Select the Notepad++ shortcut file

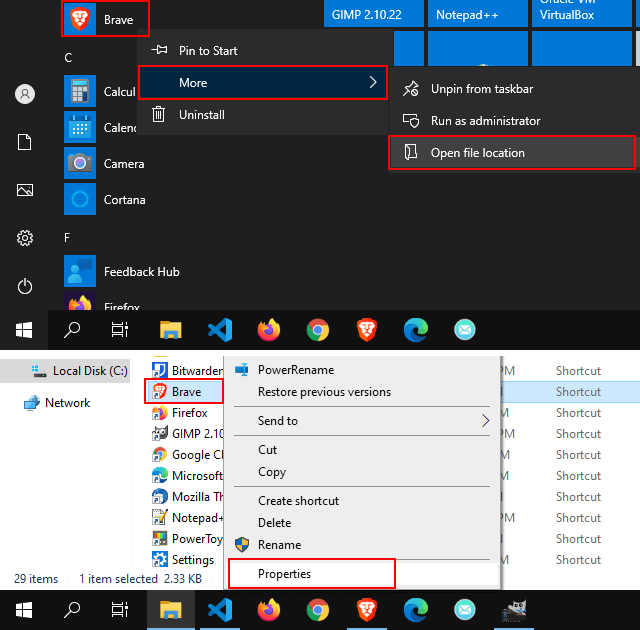tap(187, 518)
